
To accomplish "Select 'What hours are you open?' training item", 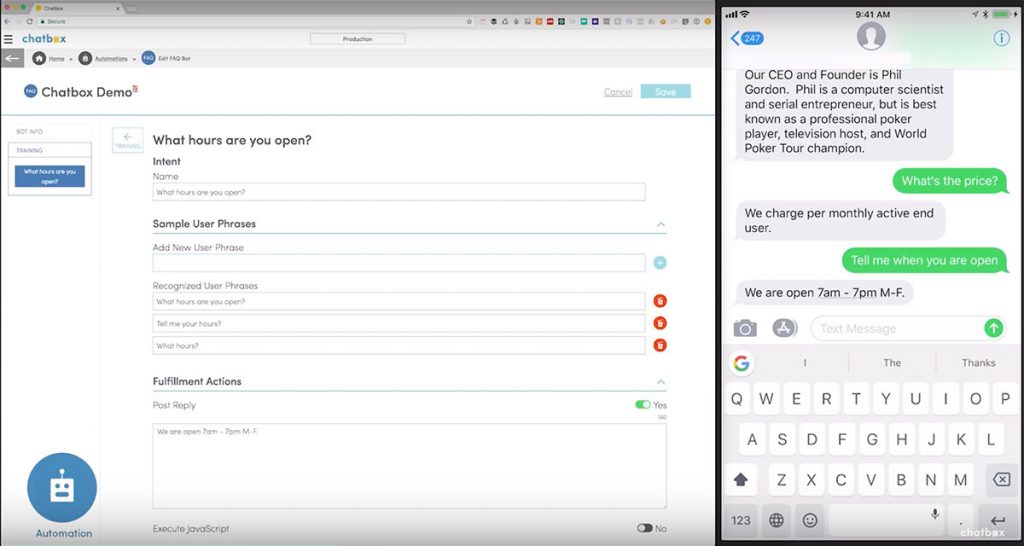I will 50,176.
